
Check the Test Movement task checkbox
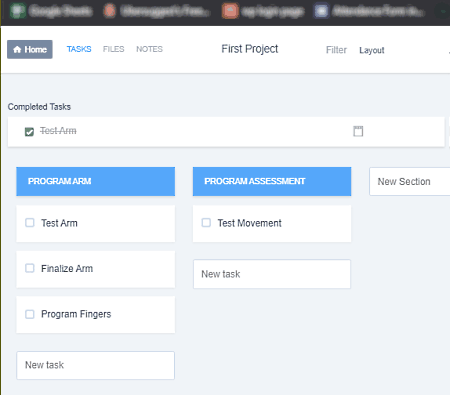coord(206,223)
